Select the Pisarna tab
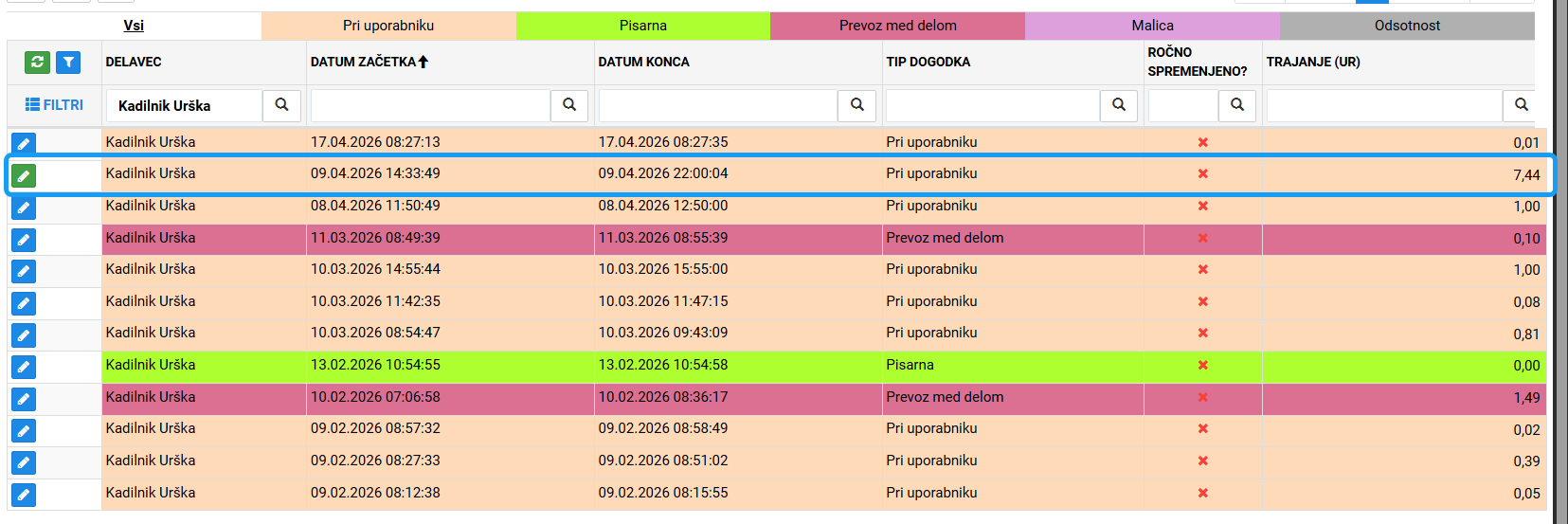This screenshot has height=524, width=1568. pyautogui.click(x=643, y=26)
